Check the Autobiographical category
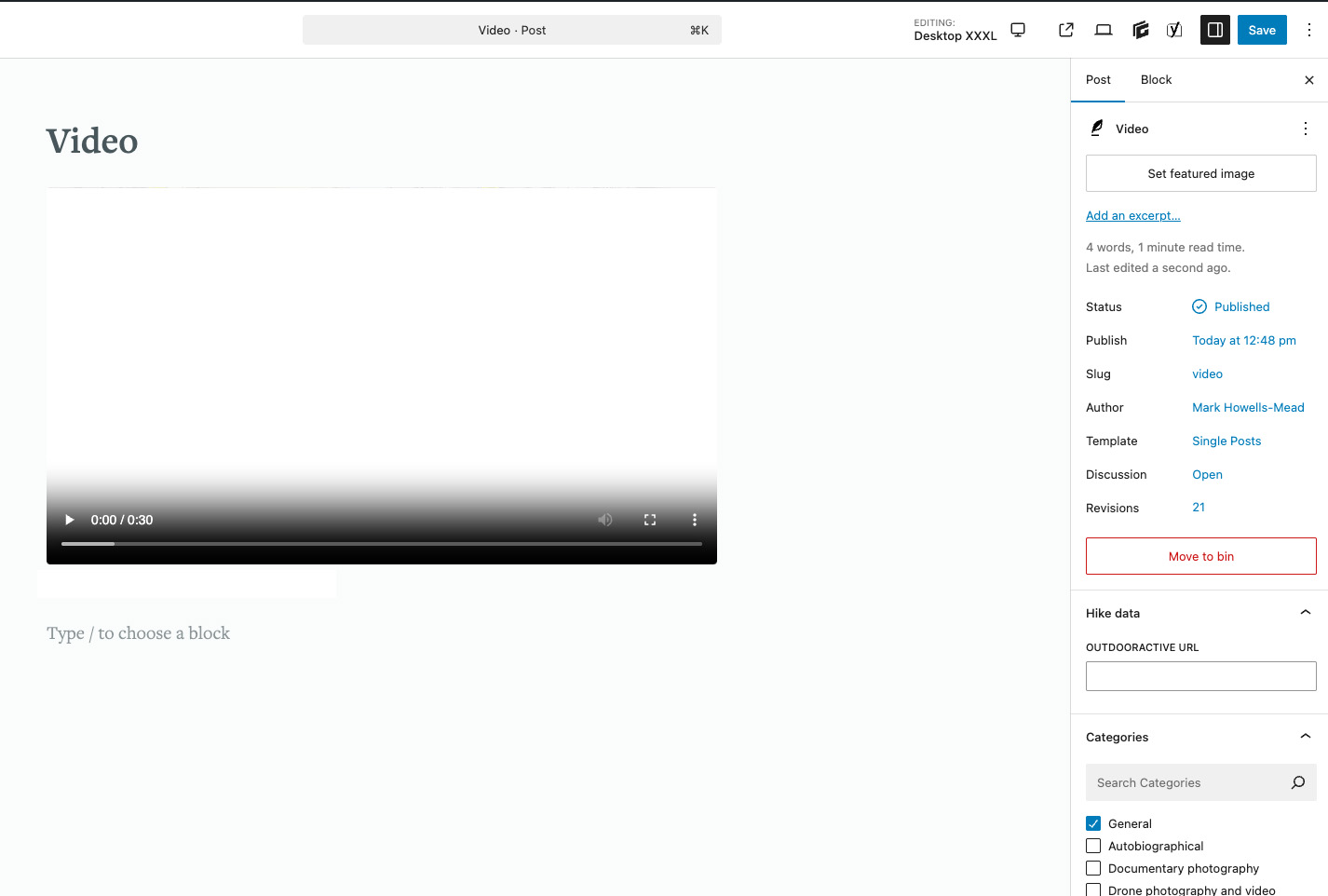The height and width of the screenshot is (896, 1328). pyautogui.click(x=1093, y=846)
